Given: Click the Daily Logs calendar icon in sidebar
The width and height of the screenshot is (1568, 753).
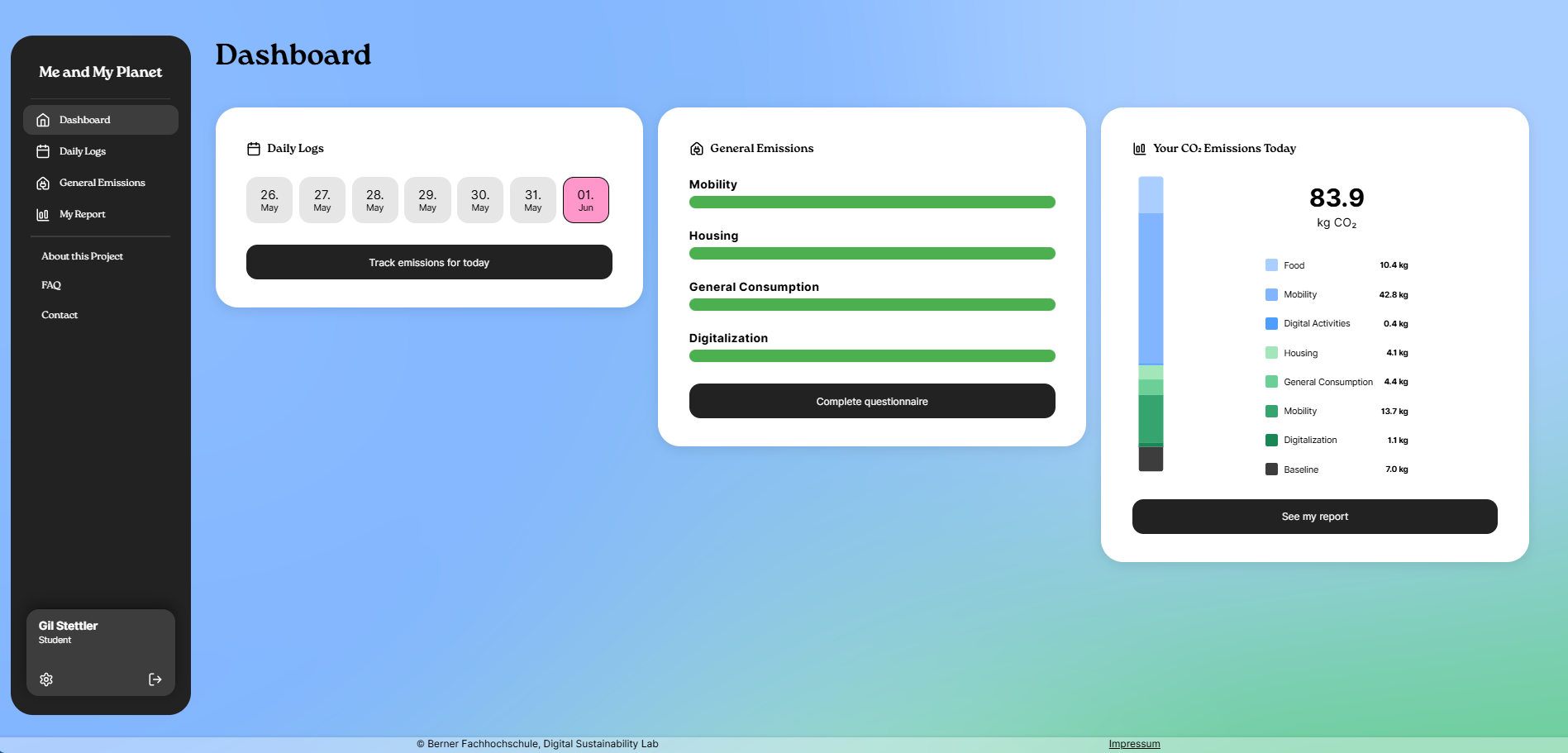Looking at the screenshot, I should pyautogui.click(x=43, y=151).
